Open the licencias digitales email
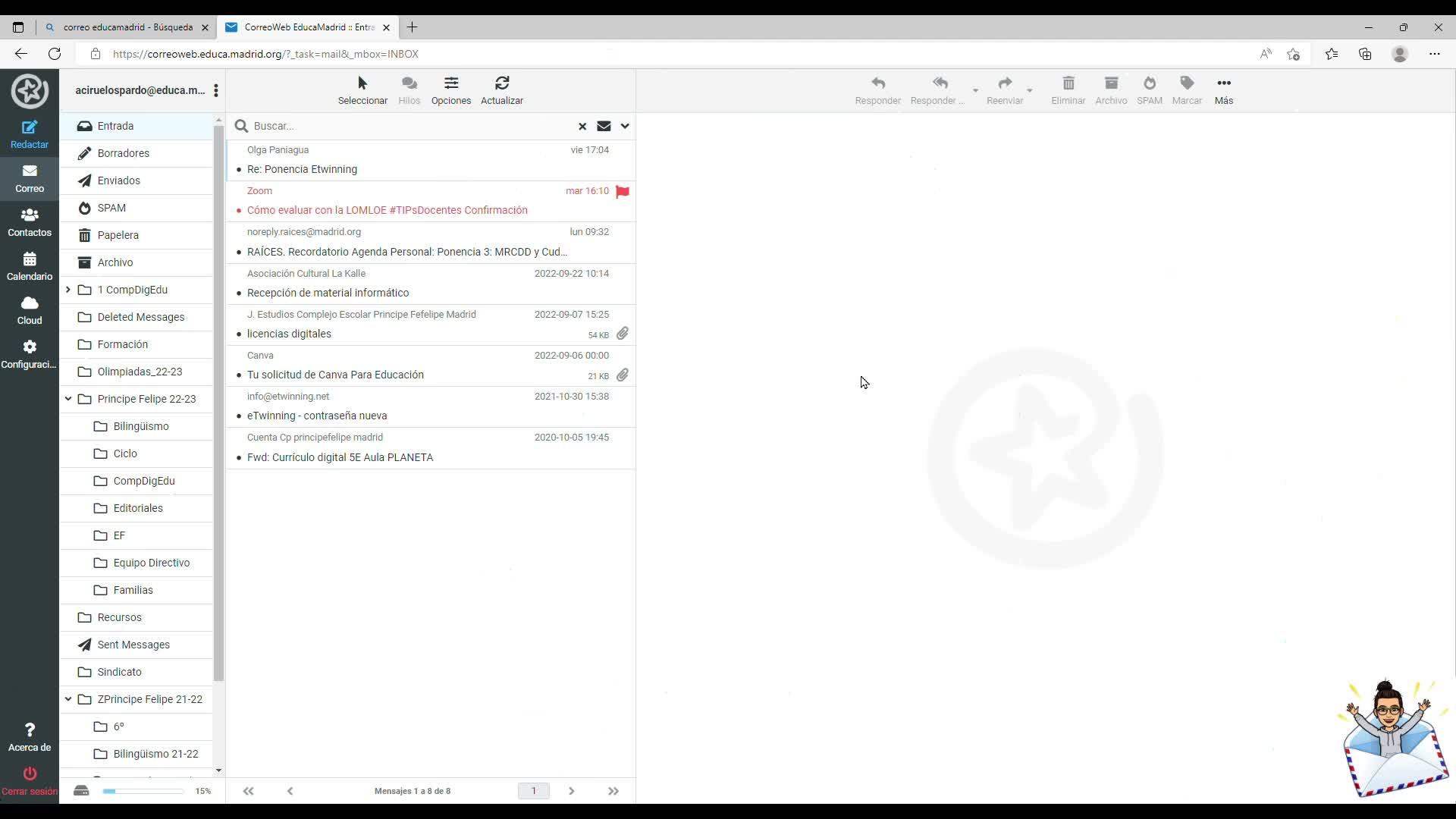The image size is (1456, 819). coord(289,334)
